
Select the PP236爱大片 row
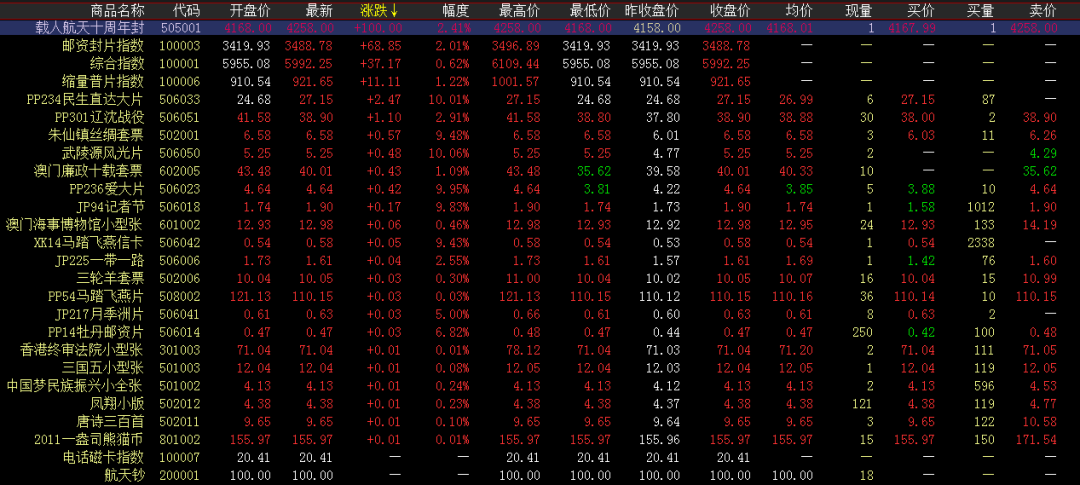(540, 189)
